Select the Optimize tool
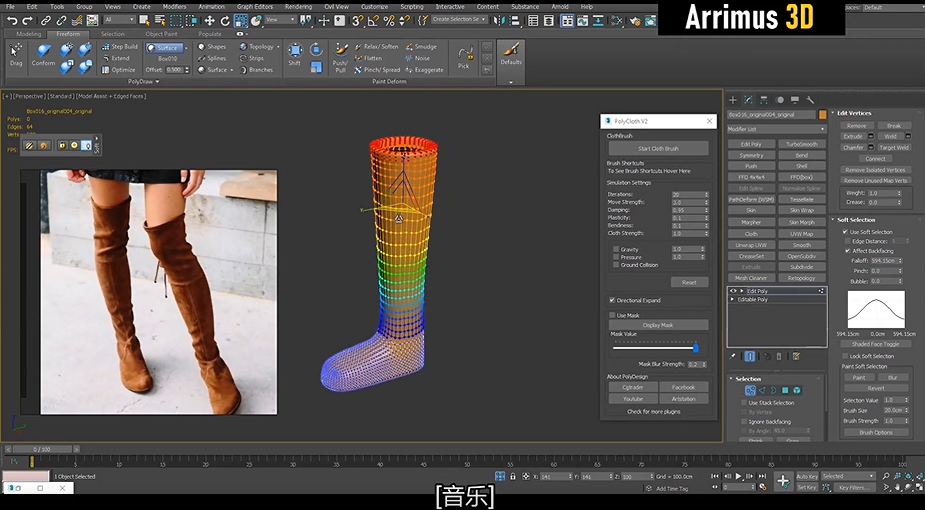Viewport: 925px width, 510px height. [119, 70]
